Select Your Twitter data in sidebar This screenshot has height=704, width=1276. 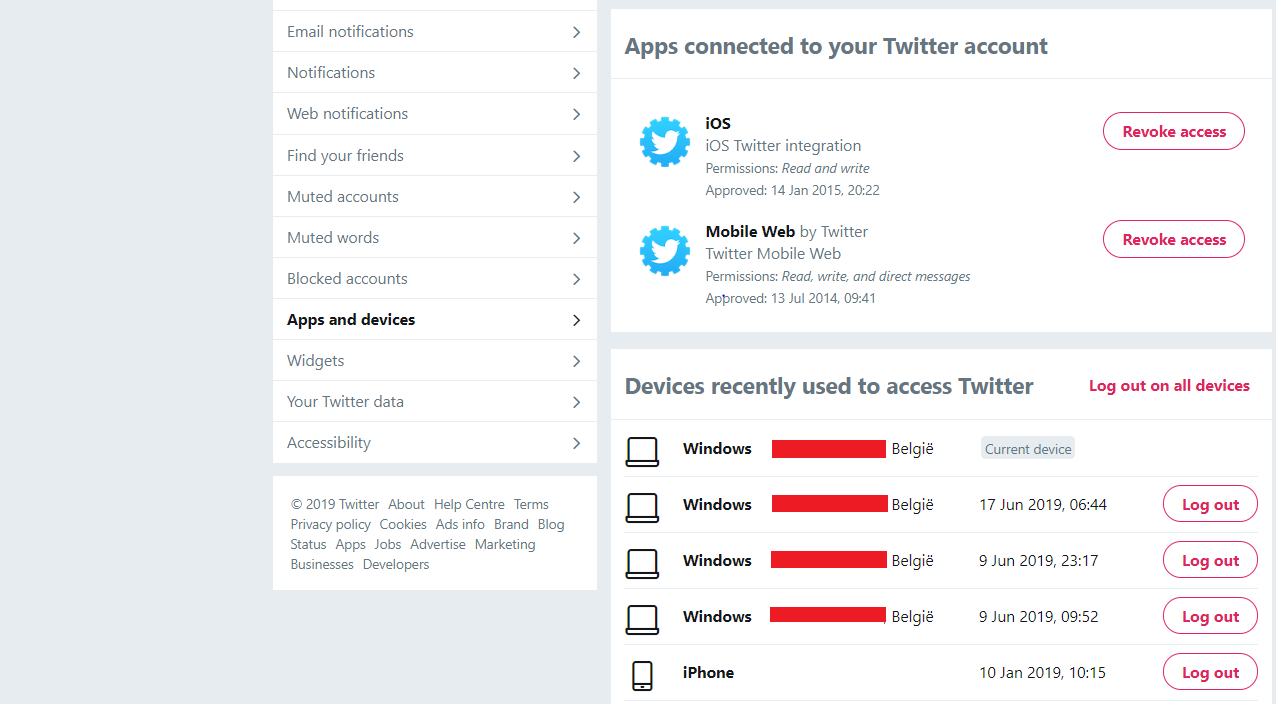point(435,402)
